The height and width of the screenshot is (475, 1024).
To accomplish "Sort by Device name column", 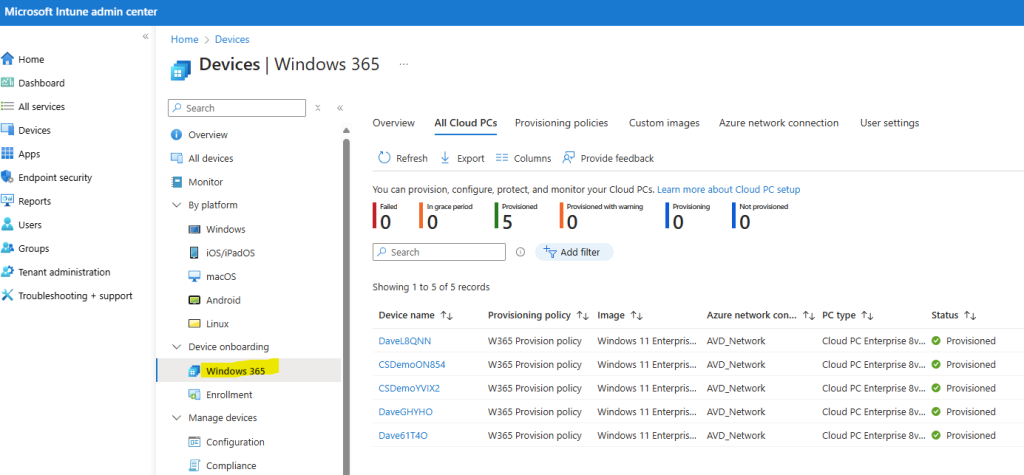I will point(415,315).
